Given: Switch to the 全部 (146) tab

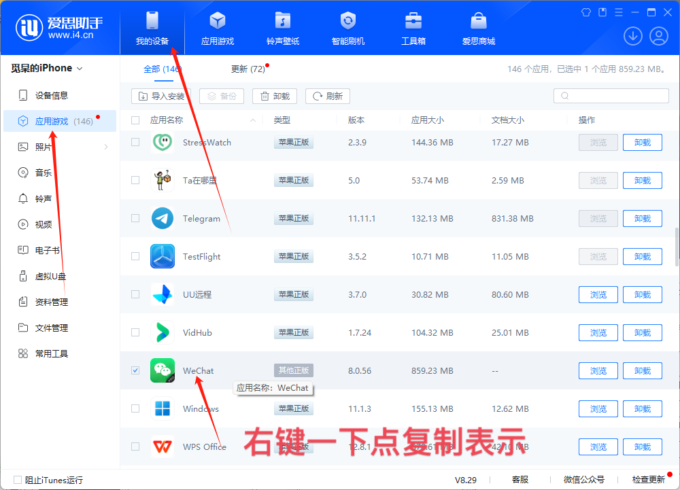Looking at the screenshot, I should coord(162,69).
